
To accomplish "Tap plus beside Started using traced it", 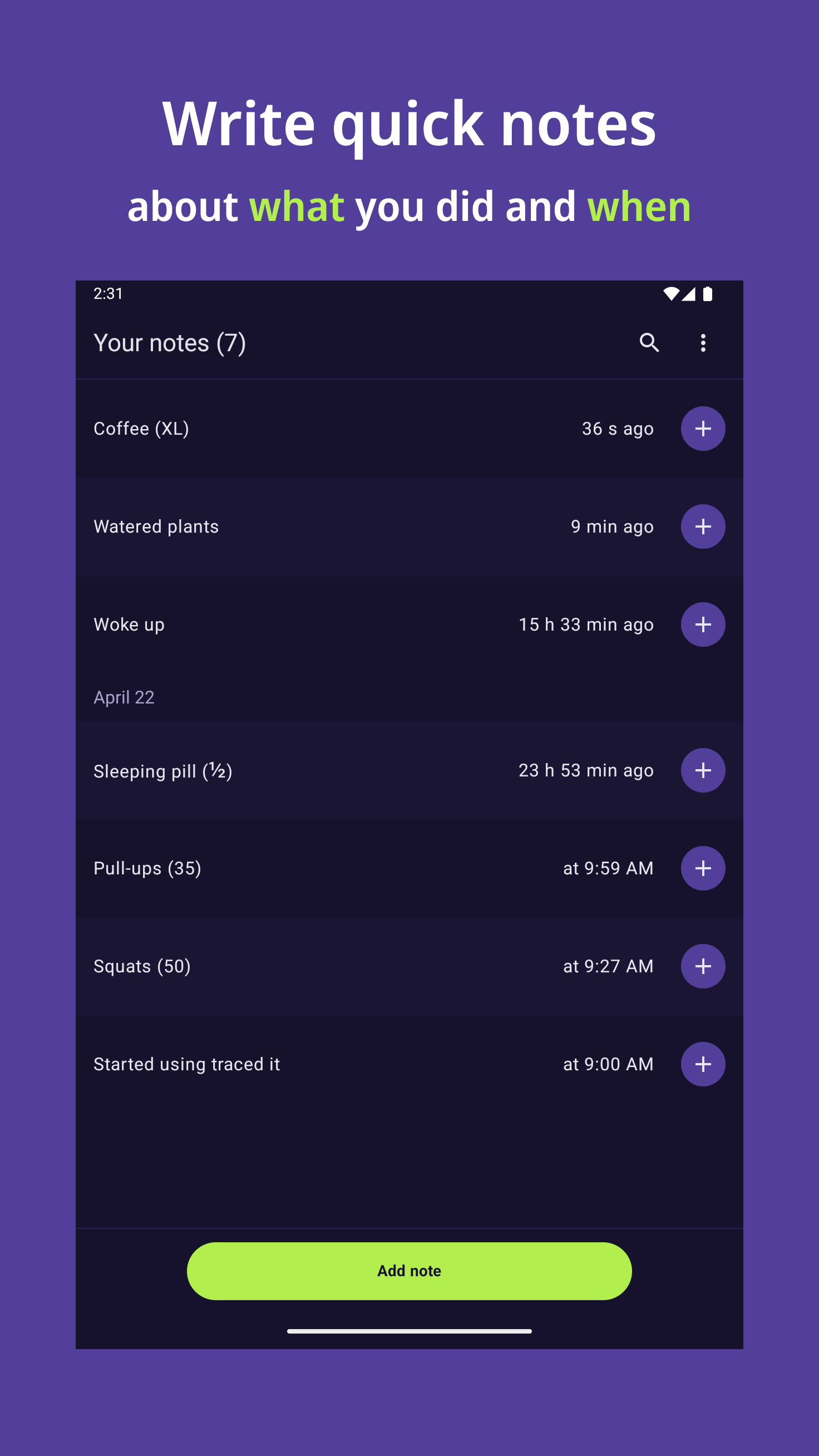I will (703, 1064).
